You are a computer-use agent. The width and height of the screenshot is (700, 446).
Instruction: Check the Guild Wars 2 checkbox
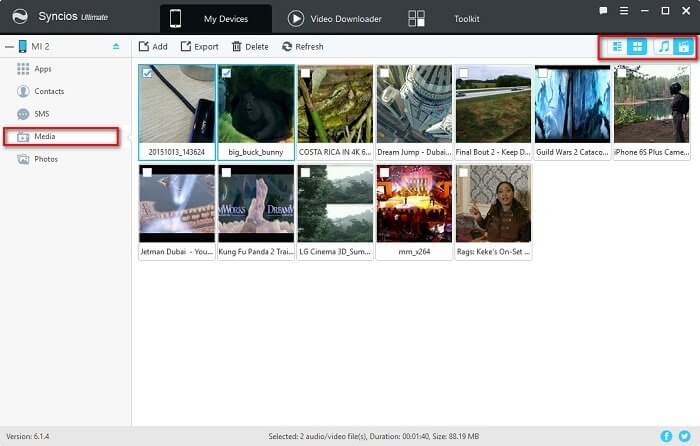pos(543,73)
